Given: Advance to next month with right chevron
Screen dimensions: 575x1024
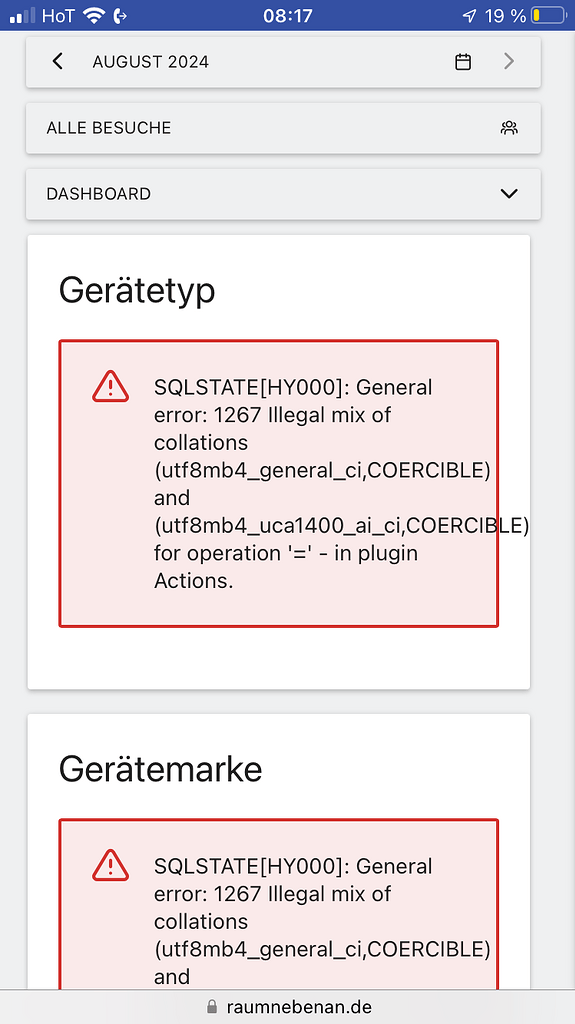Looking at the screenshot, I should point(508,61).
